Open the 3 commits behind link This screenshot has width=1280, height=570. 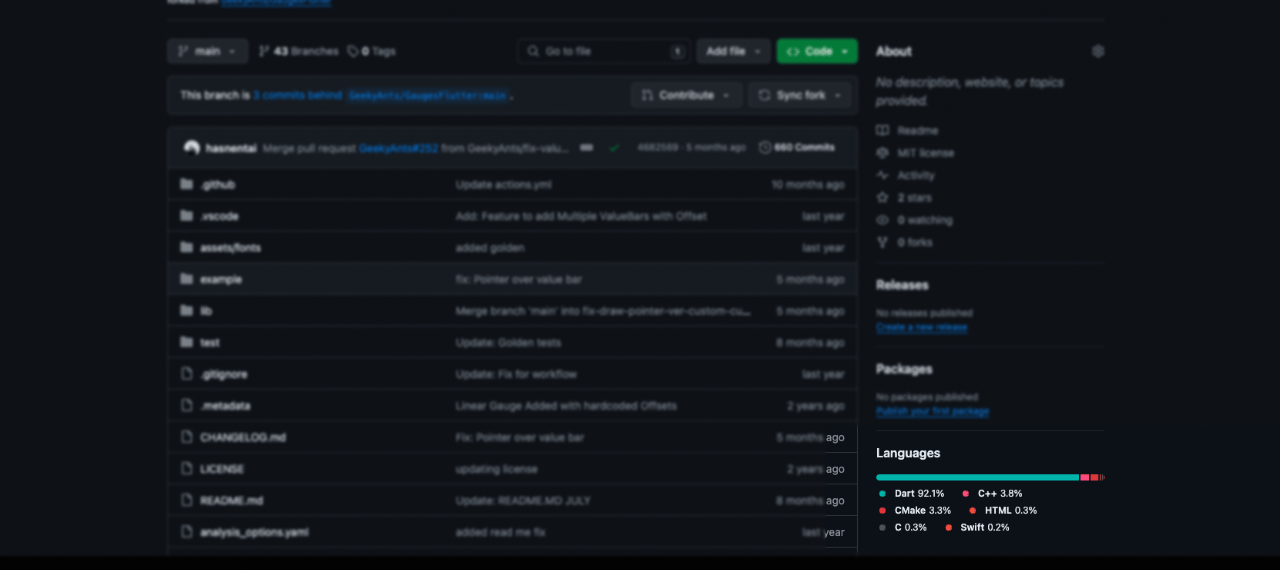coord(296,95)
